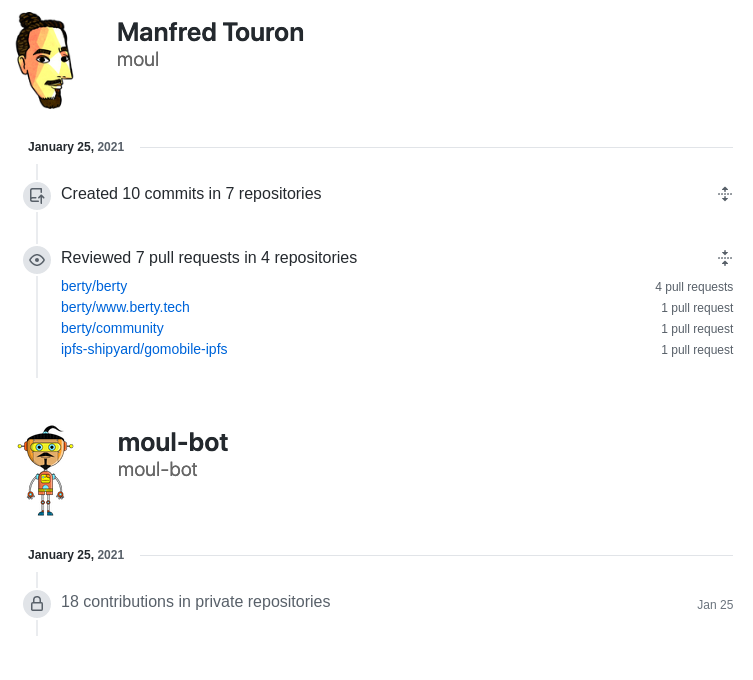Click the commits push icon
Screen dimensions: 753x680
point(37,196)
